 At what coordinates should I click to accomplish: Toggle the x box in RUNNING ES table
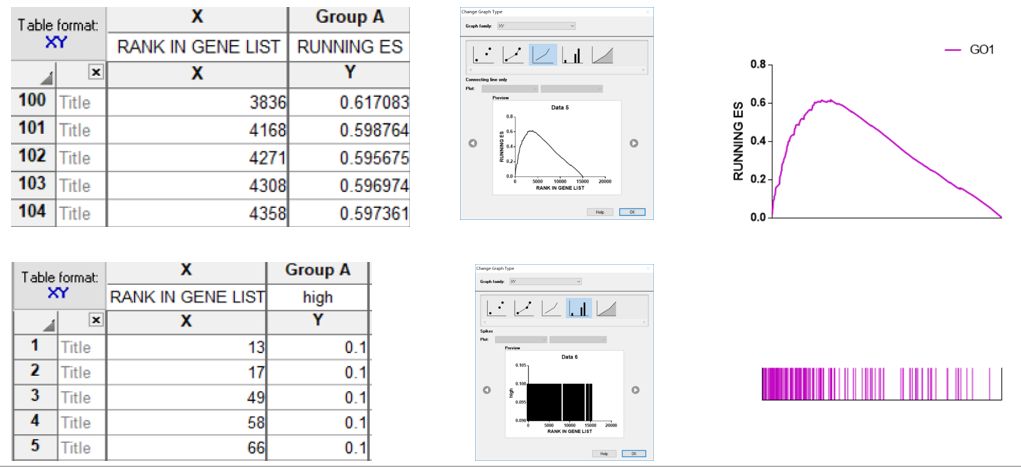coord(96,72)
